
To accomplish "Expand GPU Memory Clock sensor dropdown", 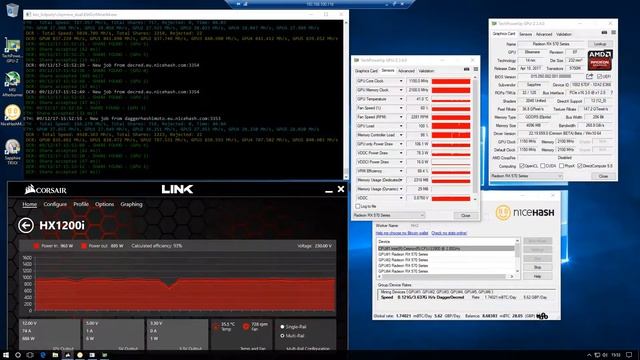I will pos(401,90).
